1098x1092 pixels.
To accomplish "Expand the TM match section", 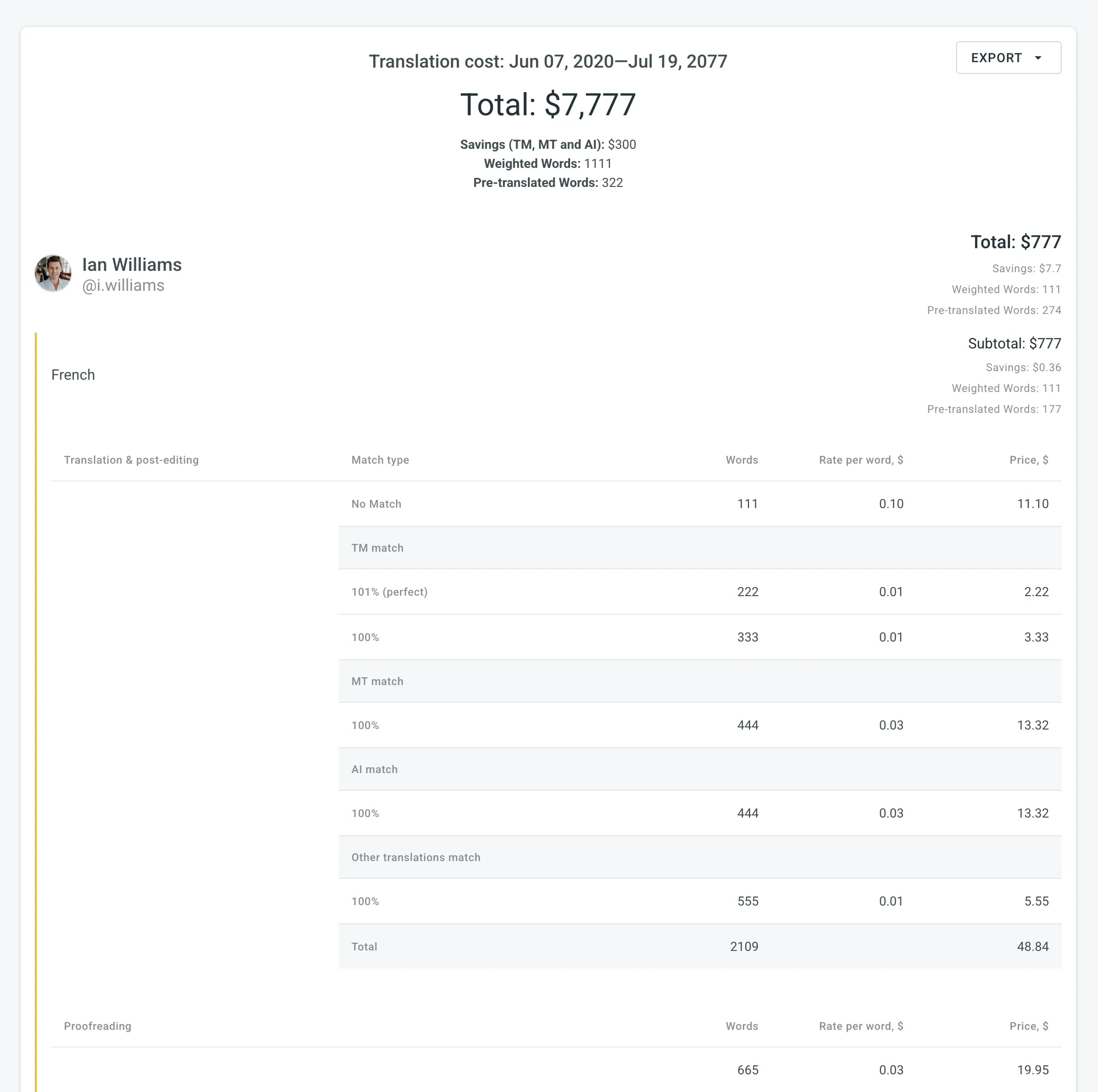I will pyautogui.click(x=377, y=548).
